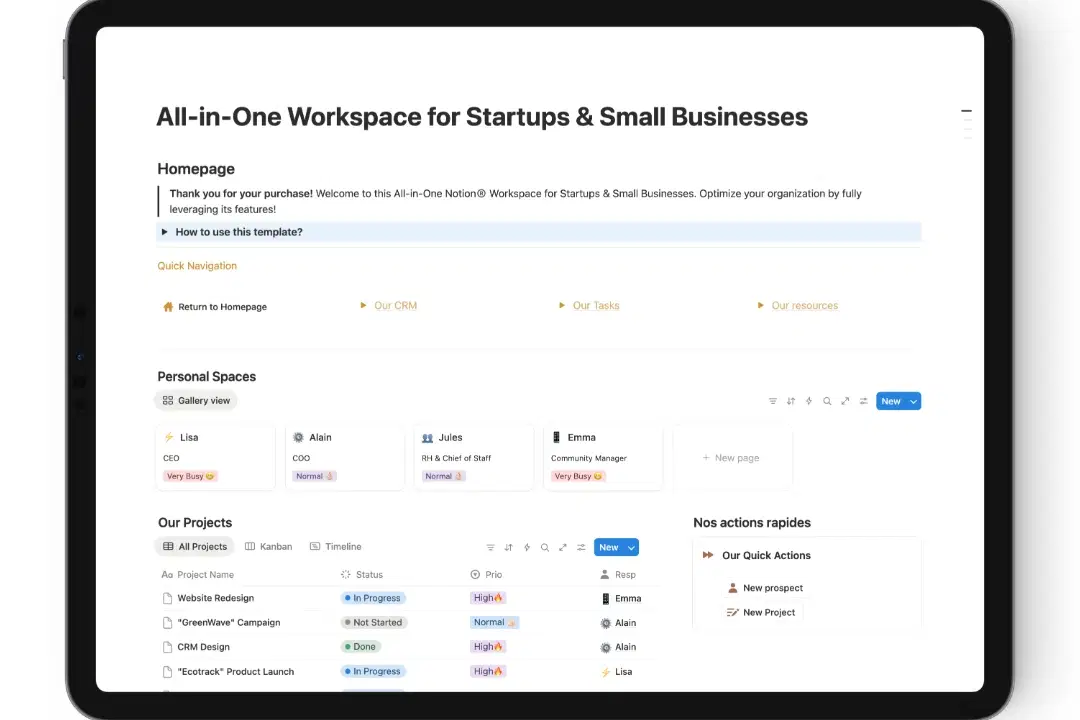The image size is (1080, 720).
Task: Click the sort icon in Personal Spaces
Action: tap(790, 401)
